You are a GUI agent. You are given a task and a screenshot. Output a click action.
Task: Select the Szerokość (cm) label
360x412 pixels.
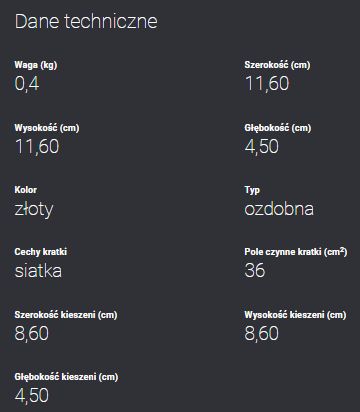click(x=277, y=65)
